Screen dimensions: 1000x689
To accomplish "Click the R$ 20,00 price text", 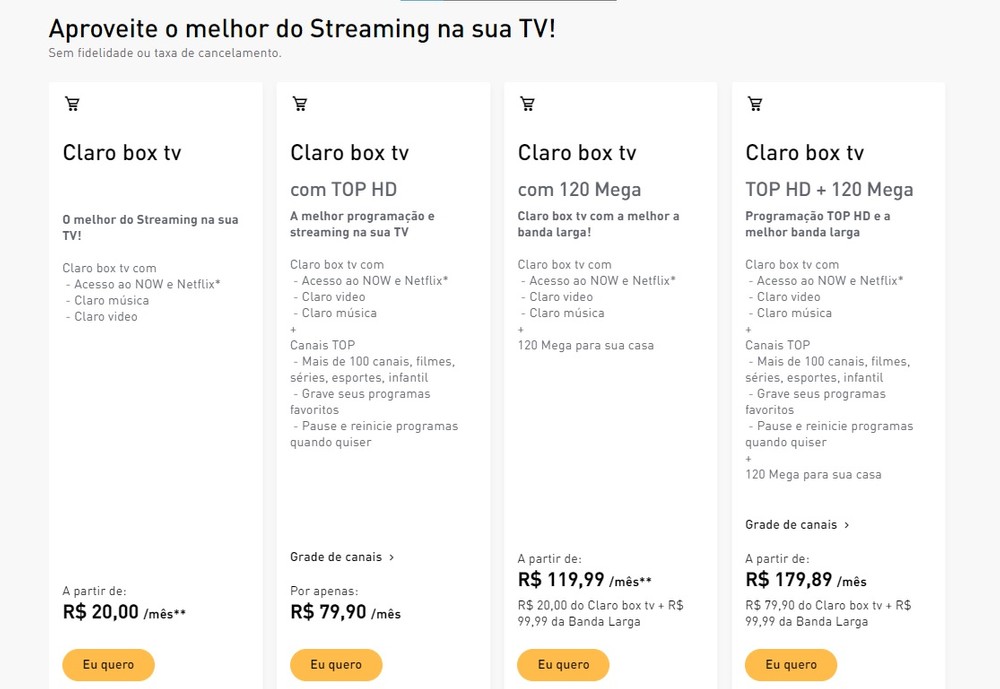I will [100, 612].
